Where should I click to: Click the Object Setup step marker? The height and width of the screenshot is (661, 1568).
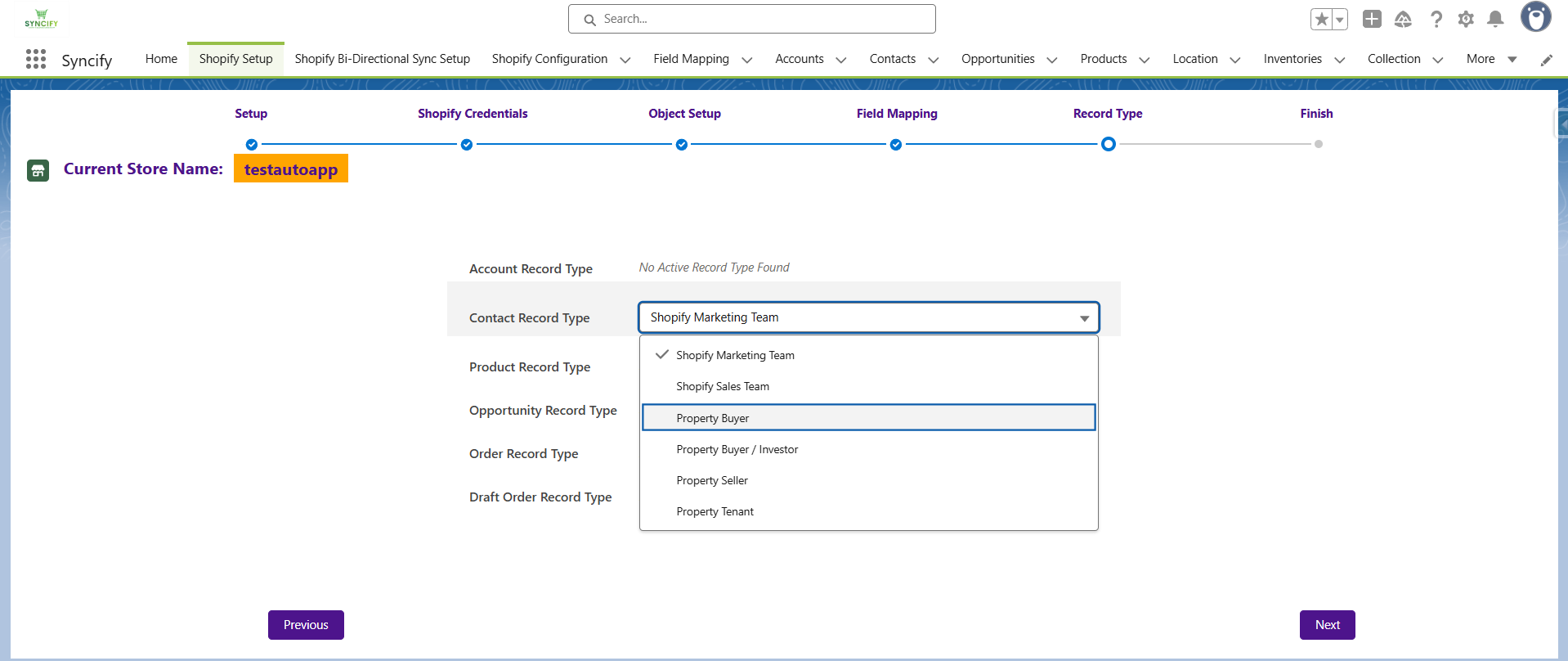click(x=682, y=145)
